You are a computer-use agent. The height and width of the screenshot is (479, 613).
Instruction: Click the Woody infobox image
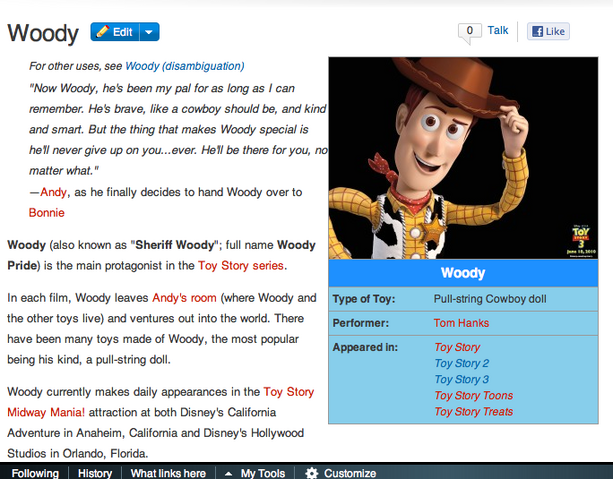[x=463, y=158]
